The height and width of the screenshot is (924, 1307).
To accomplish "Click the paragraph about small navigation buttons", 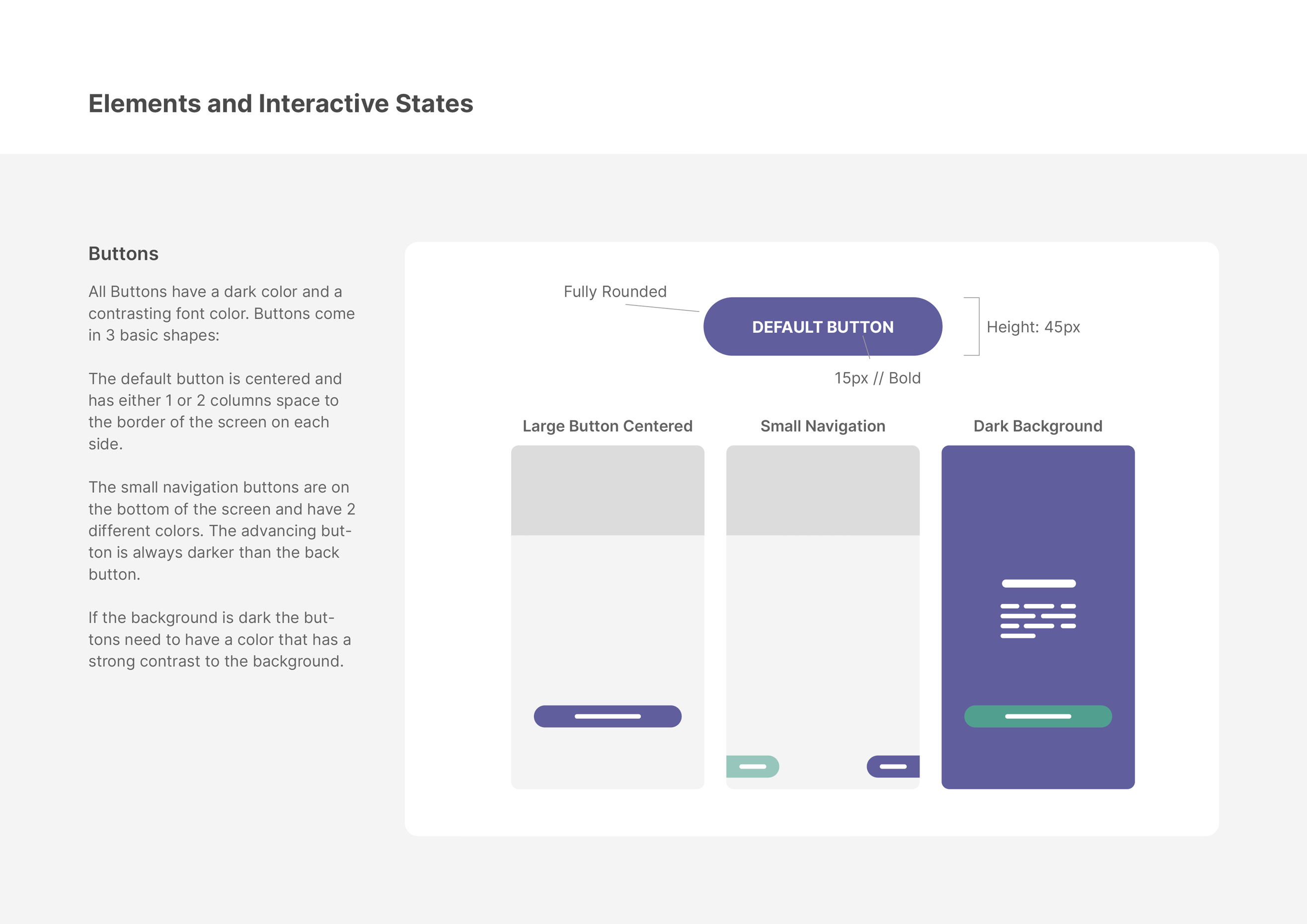I will 221,530.
